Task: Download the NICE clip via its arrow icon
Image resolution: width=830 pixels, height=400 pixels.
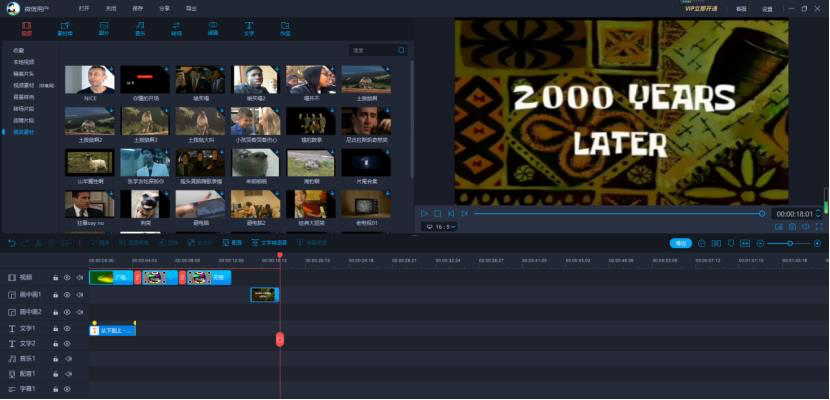Action: click(111, 69)
